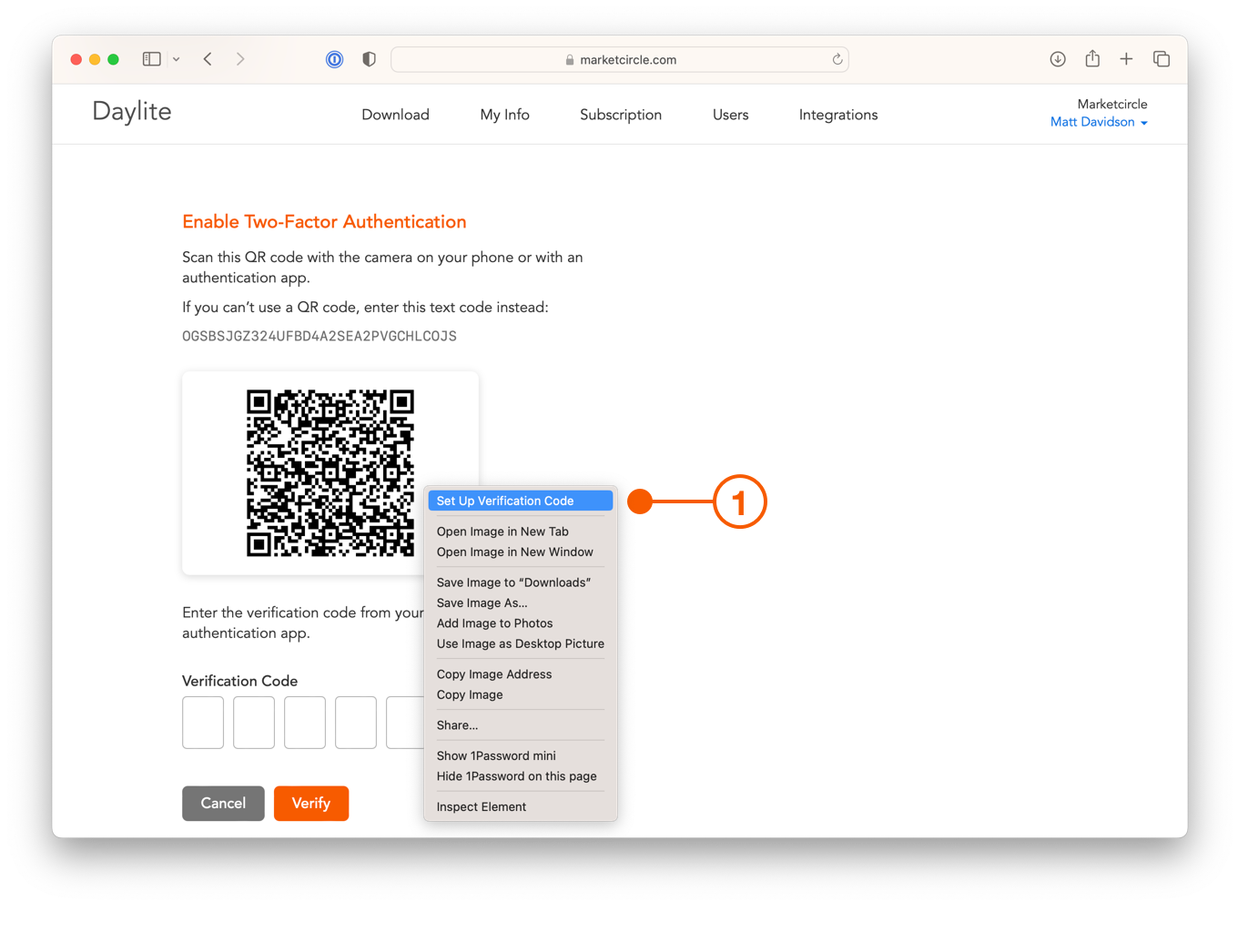Image resolution: width=1238 pixels, height=952 pixels.
Task: Open the sidebar options chevron
Action: coord(177,59)
